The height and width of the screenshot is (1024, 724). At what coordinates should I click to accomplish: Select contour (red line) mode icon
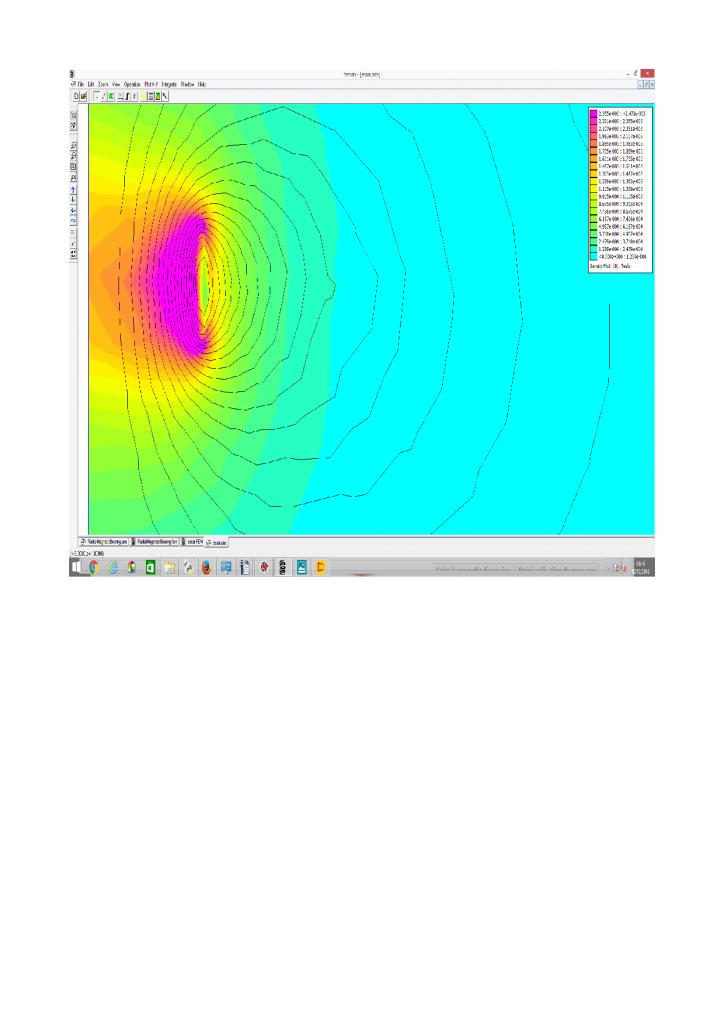click(103, 96)
